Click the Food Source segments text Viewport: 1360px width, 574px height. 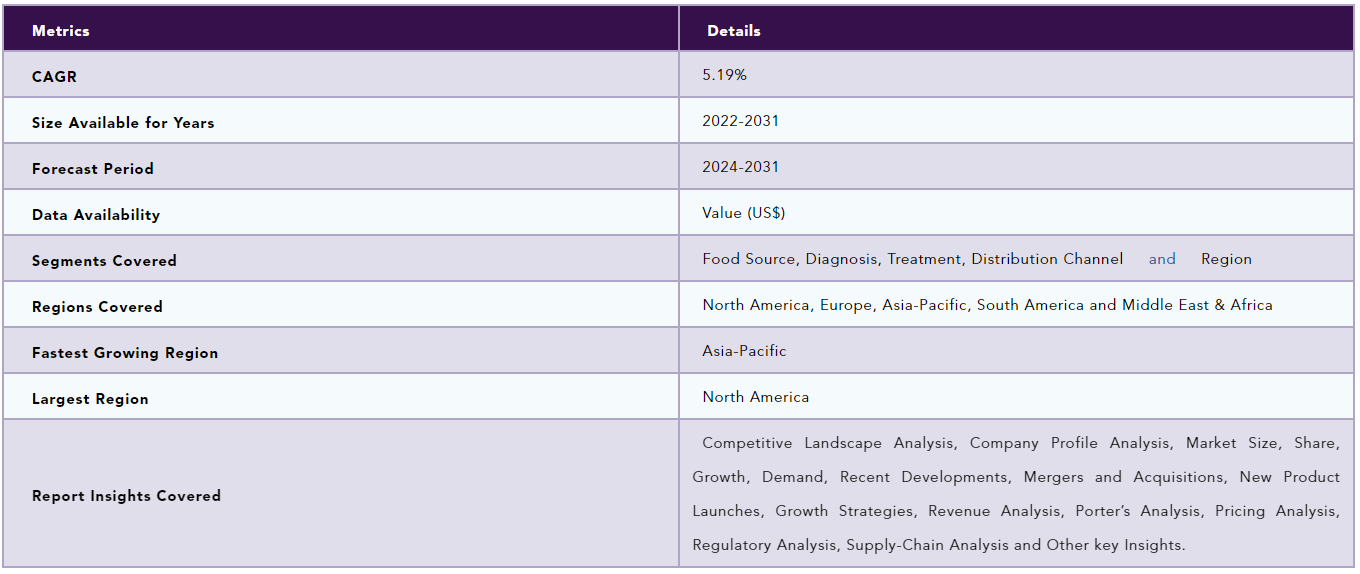[913, 259]
